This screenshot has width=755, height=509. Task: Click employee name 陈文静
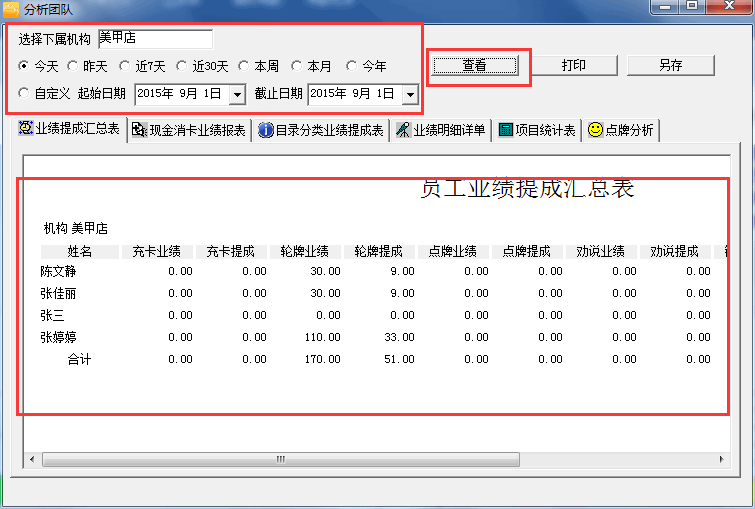click(58, 272)
